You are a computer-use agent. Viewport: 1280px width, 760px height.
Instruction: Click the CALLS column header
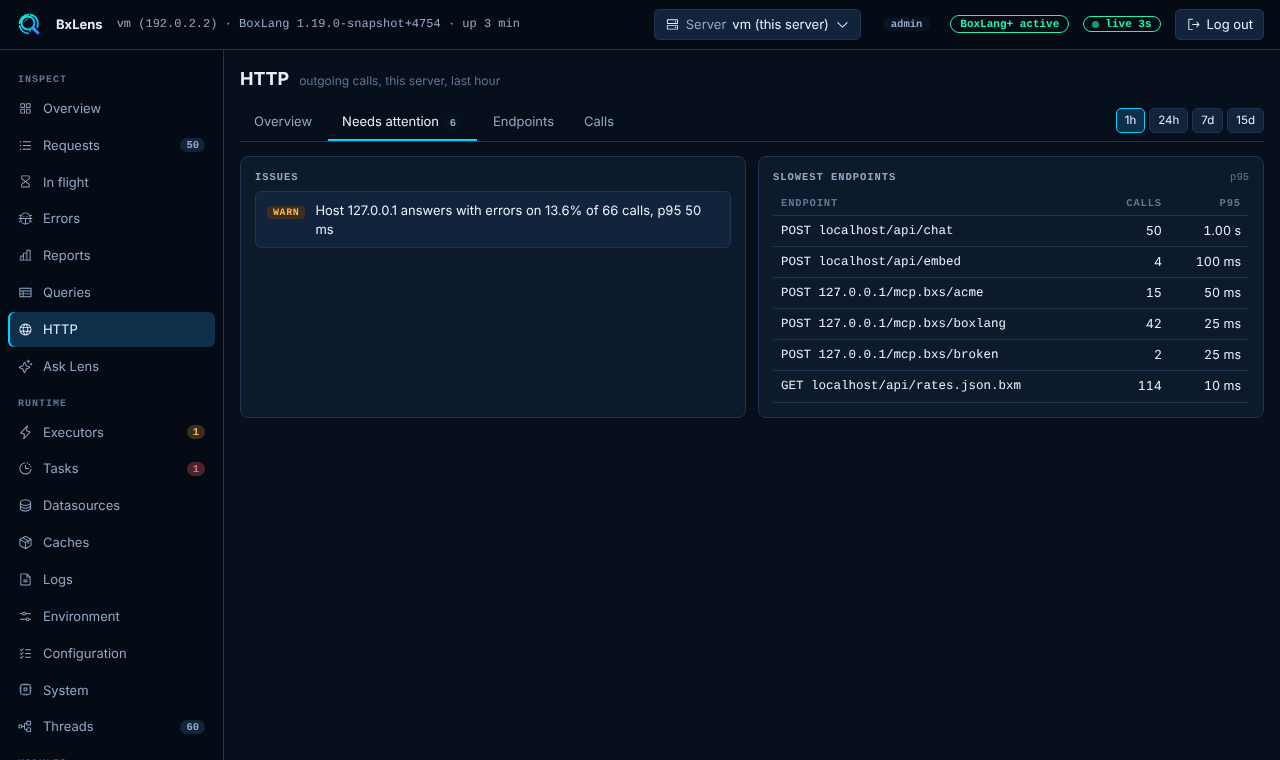[x=1144, y=203]
